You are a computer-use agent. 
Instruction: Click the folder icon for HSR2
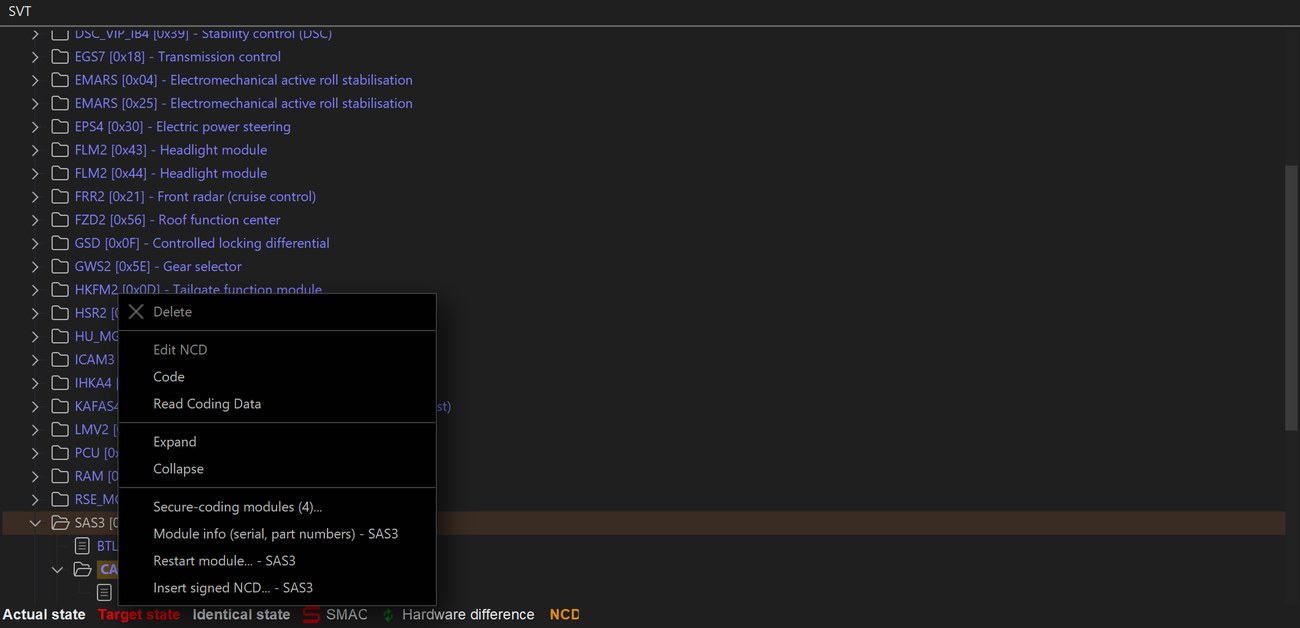point(60,313)
